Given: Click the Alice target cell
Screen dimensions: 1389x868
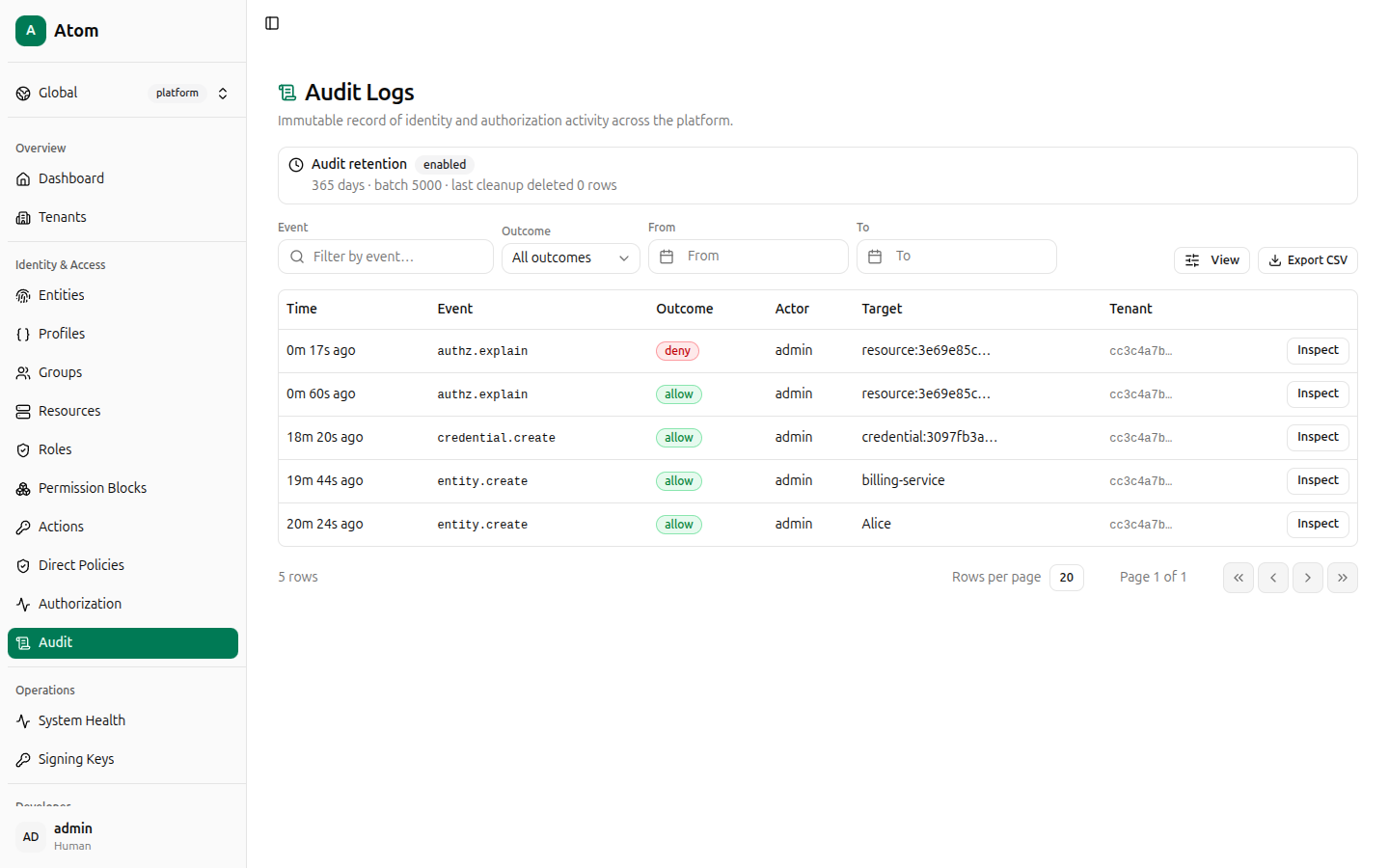Looking at the screenshot, I should coord(877,524).
